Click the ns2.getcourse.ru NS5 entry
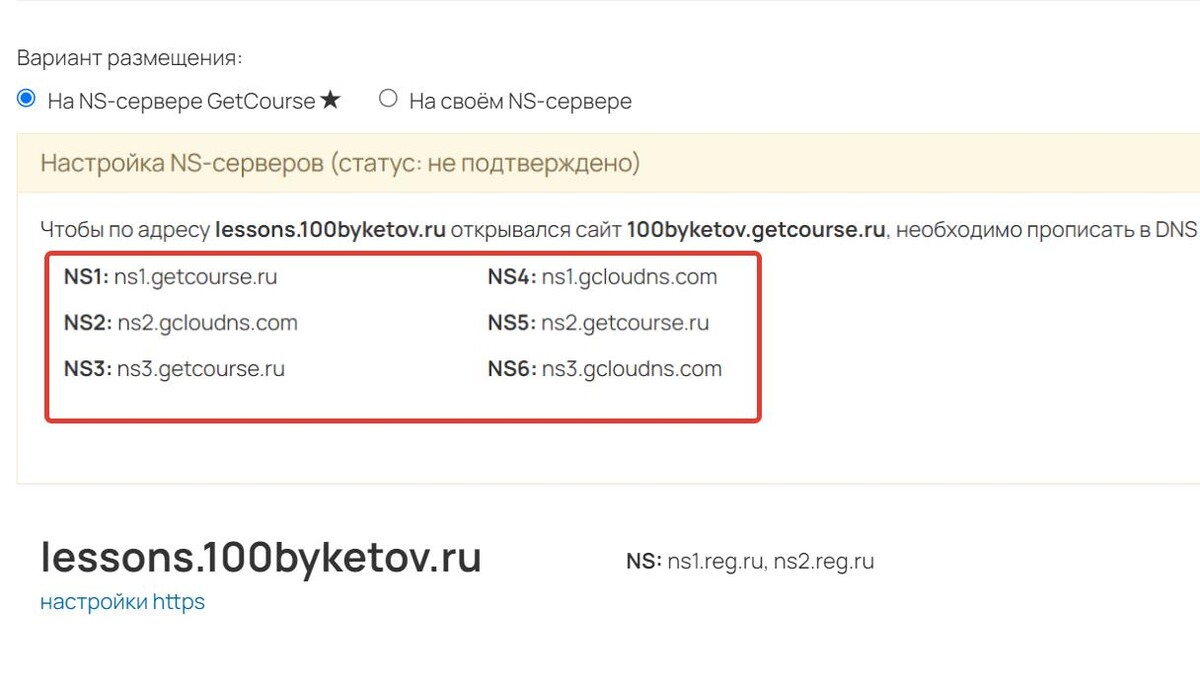Image resolution: width=1200 pixels, height=687 pixels. 598,323
